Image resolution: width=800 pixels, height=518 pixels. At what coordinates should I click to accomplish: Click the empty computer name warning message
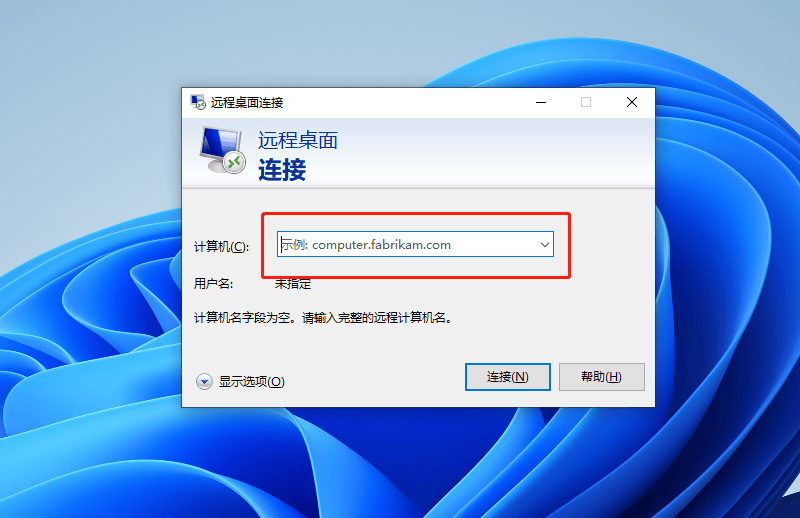tap(323, 318)
